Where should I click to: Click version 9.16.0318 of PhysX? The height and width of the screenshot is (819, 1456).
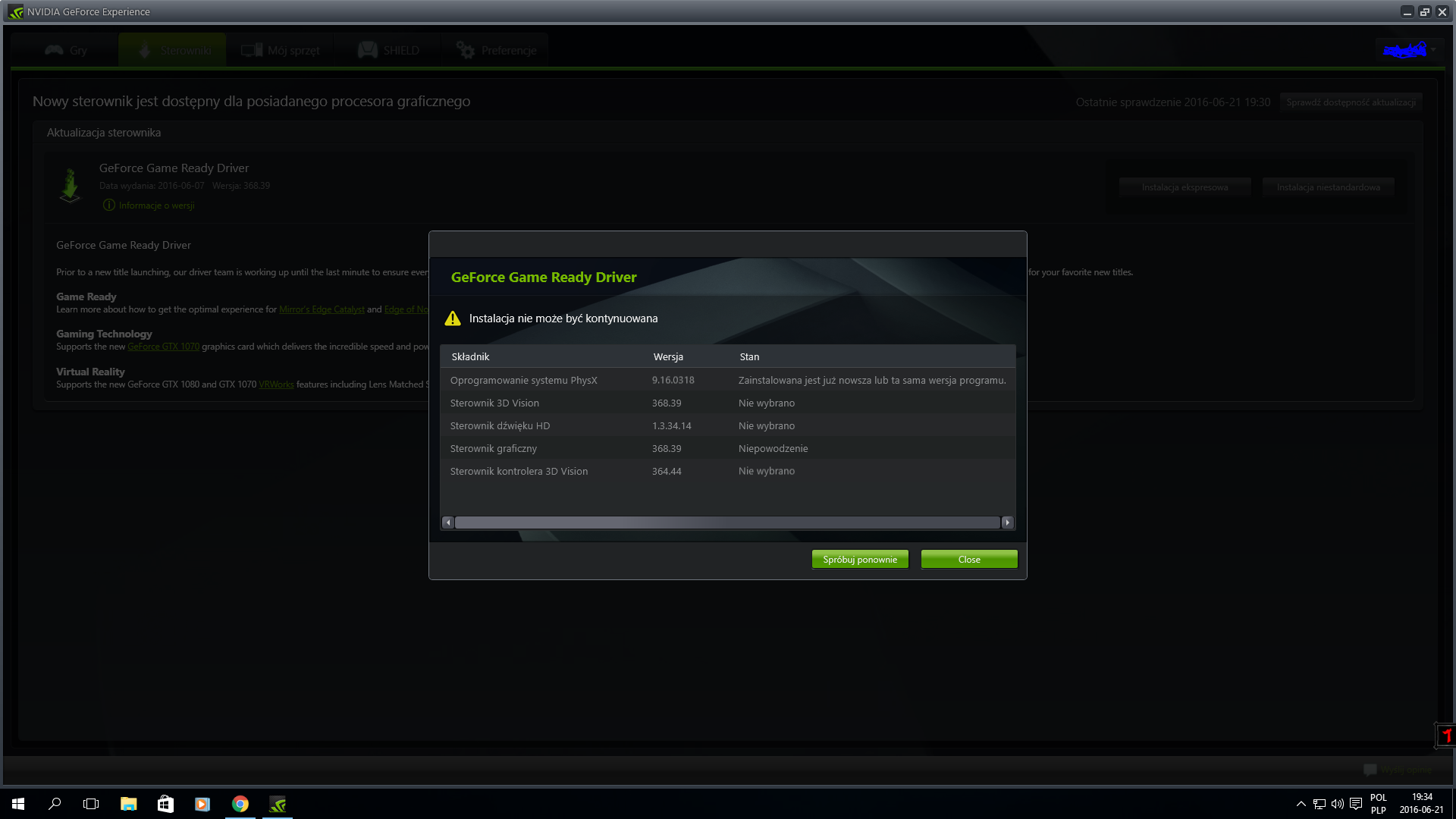[x=673, y=380]
